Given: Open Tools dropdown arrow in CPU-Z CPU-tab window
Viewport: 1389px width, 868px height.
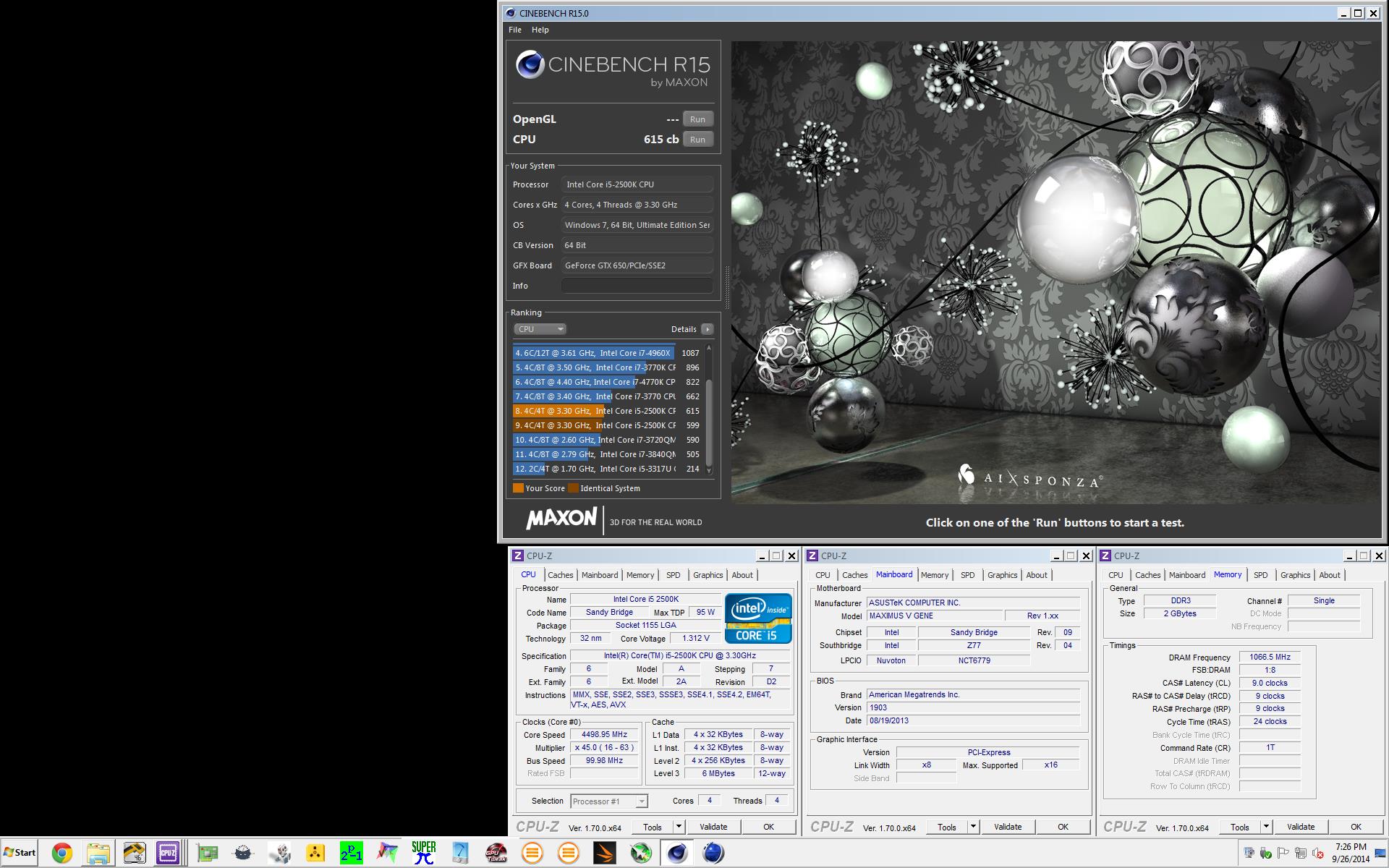Looking at the screenshot, I should coord(679,827).
